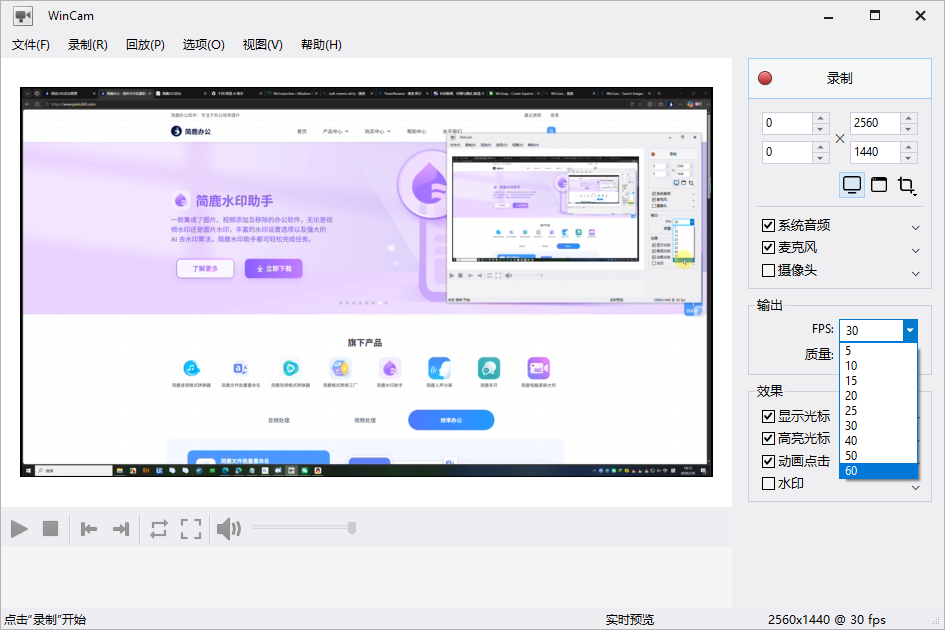Click the X offset field showing 0
The height and width of the screenshot is (630, 945).
pyautogui.click(x=787, y=123)
